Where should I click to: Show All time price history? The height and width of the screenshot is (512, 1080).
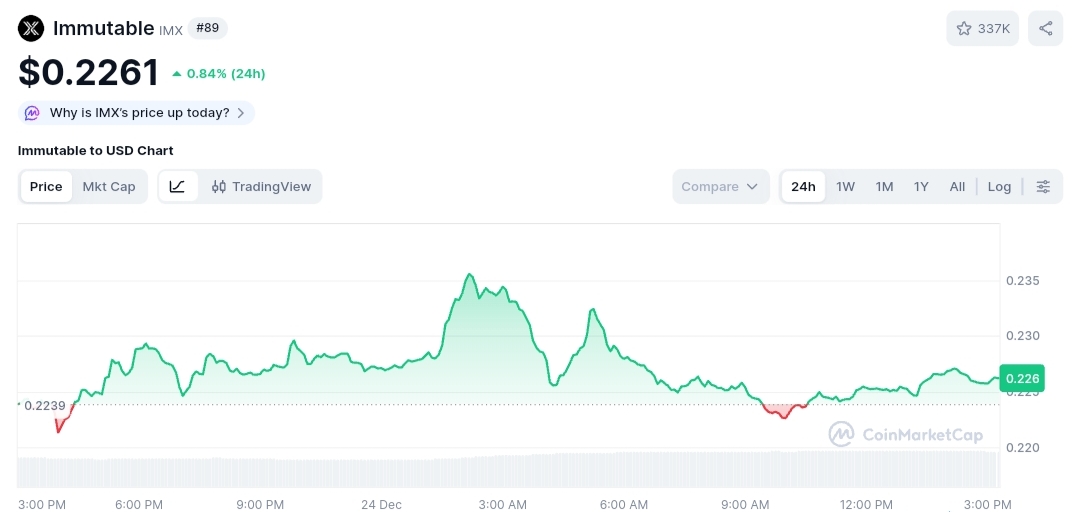[x=957, y=187]
